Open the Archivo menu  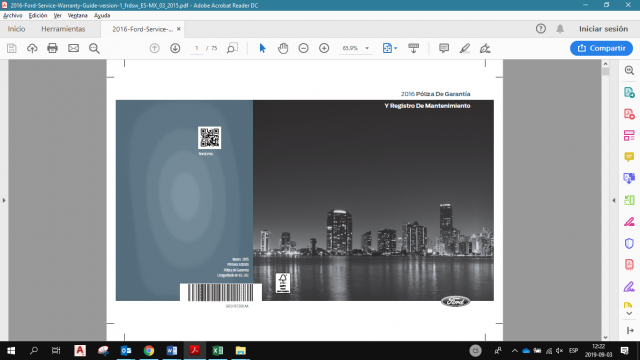click(x=13, y=16)
